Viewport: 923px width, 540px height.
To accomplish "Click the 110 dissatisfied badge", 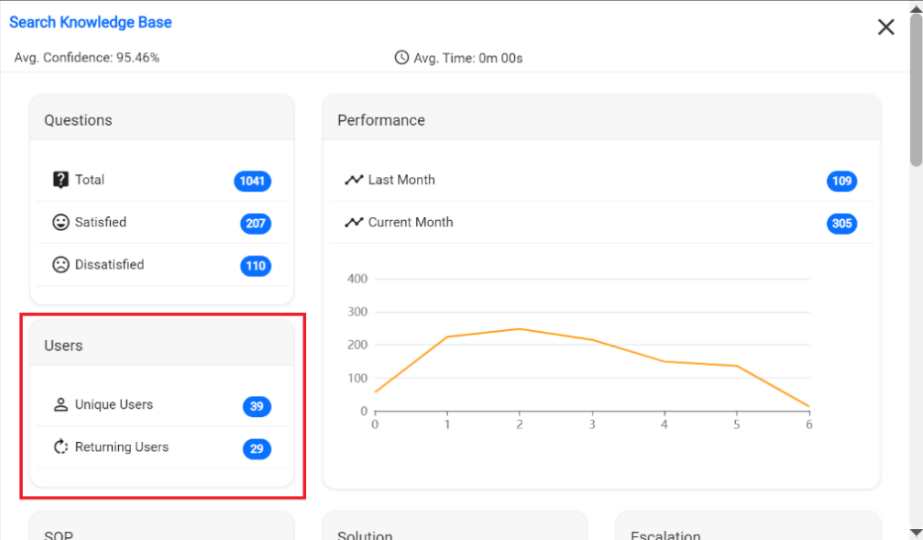I will pyautogui.click(x=255, y=266).
